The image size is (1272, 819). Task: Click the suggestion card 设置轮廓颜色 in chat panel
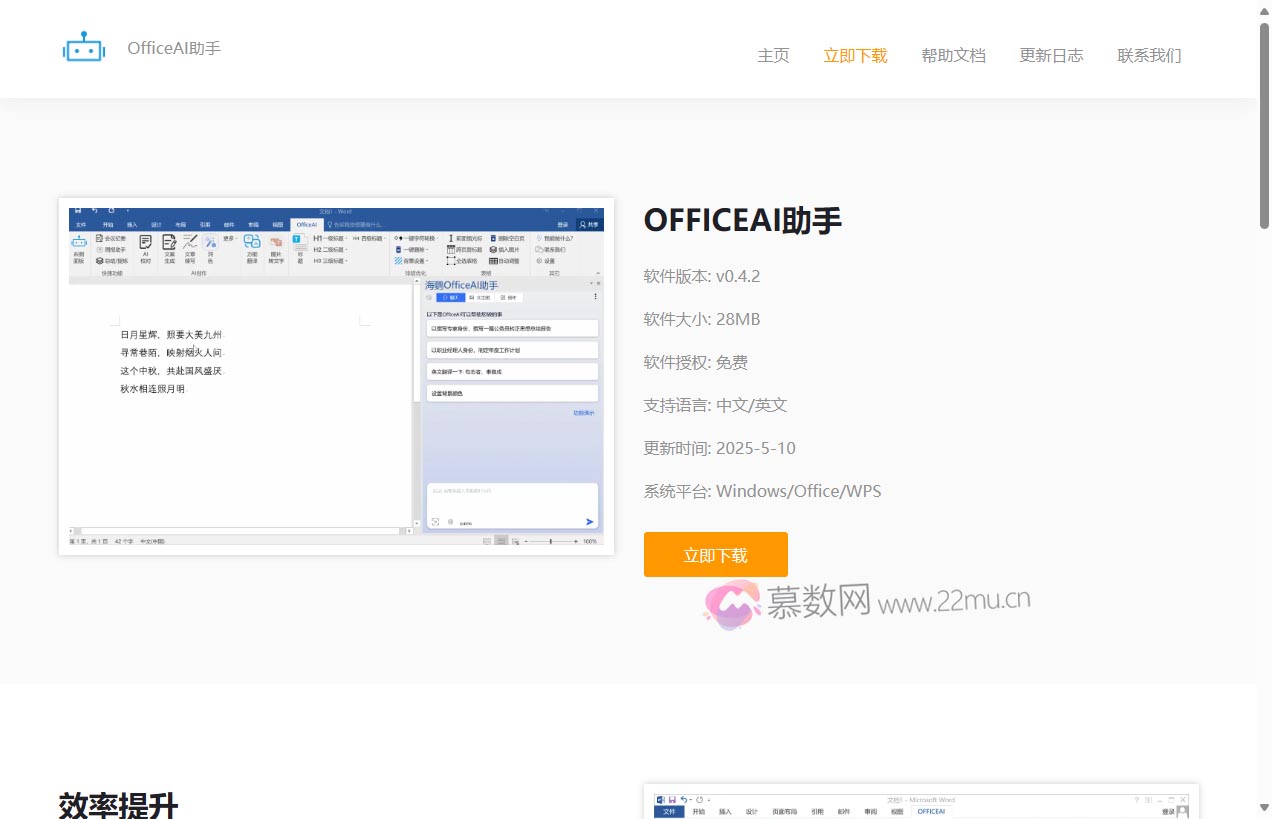tap(511, 392)
